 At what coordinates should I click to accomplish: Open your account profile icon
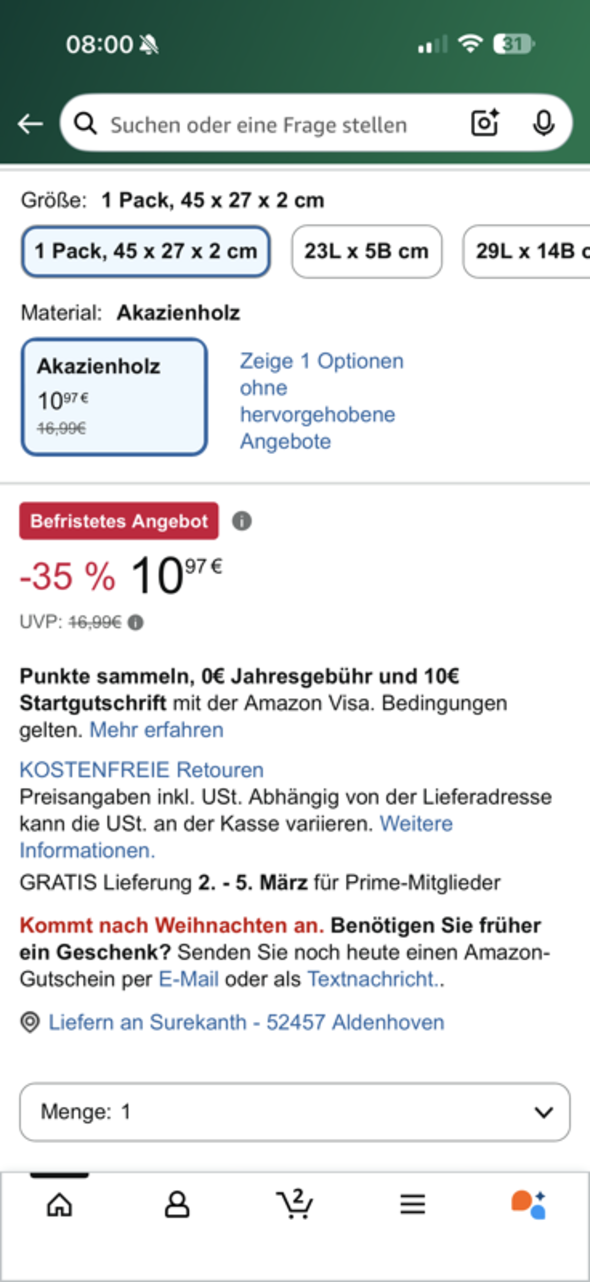click(x=176, y=1204)
